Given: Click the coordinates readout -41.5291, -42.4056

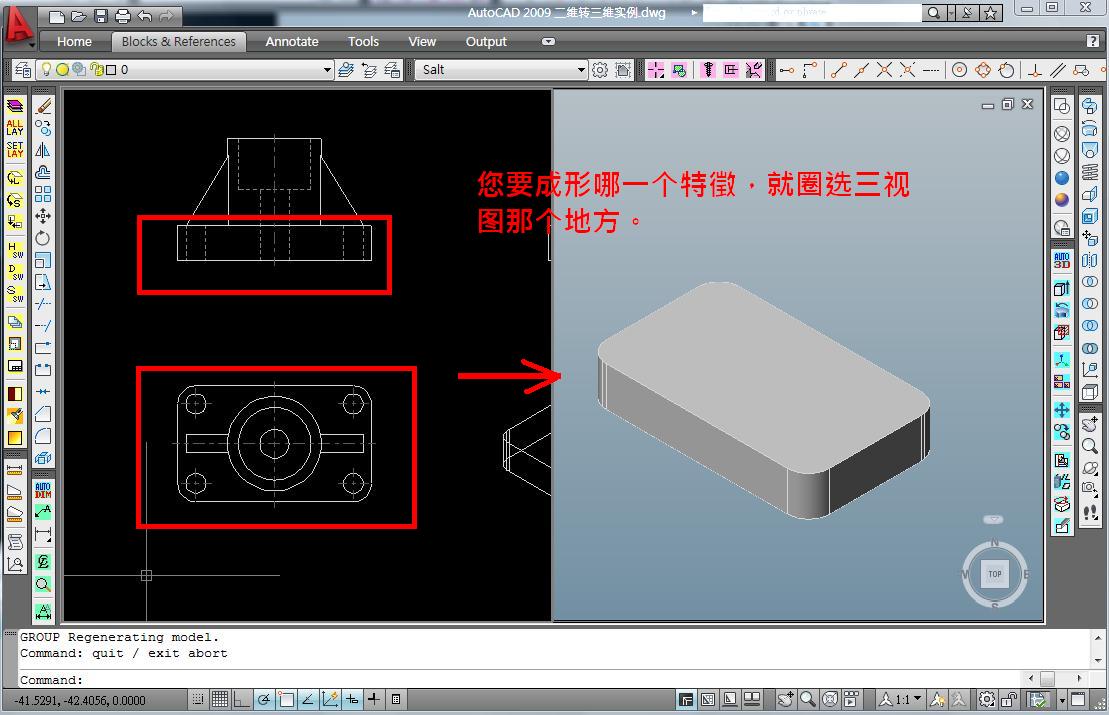Looking at the screenshot, I should tap(80, 700).
